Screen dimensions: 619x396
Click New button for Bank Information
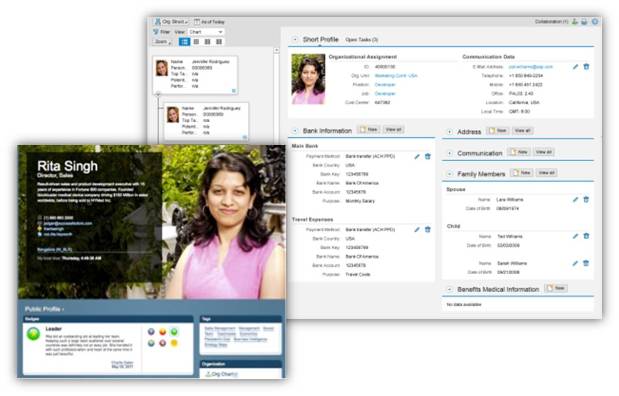click(x=369, y=129)
